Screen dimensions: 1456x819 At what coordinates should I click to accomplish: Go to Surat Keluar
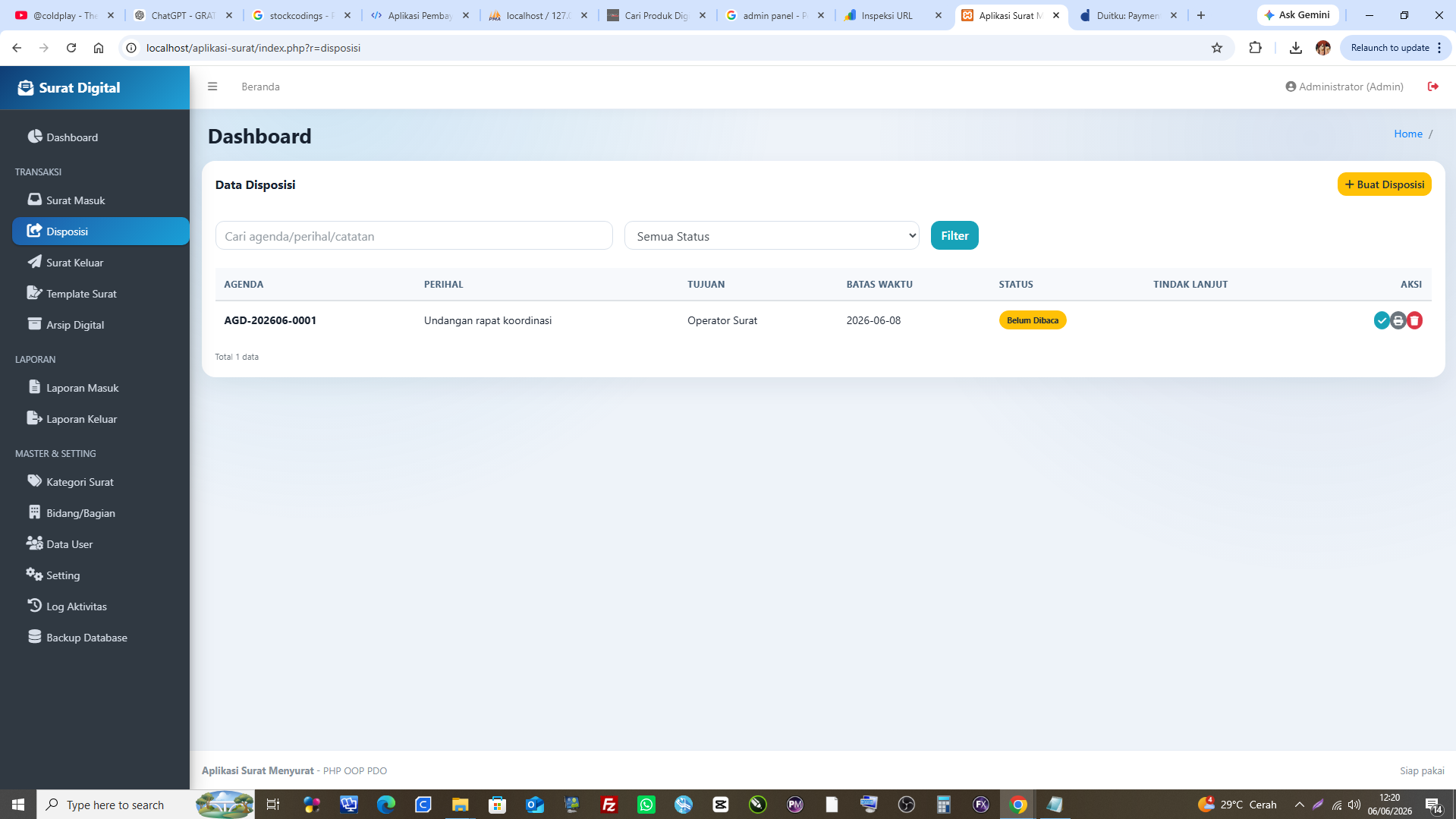point(101,263)
